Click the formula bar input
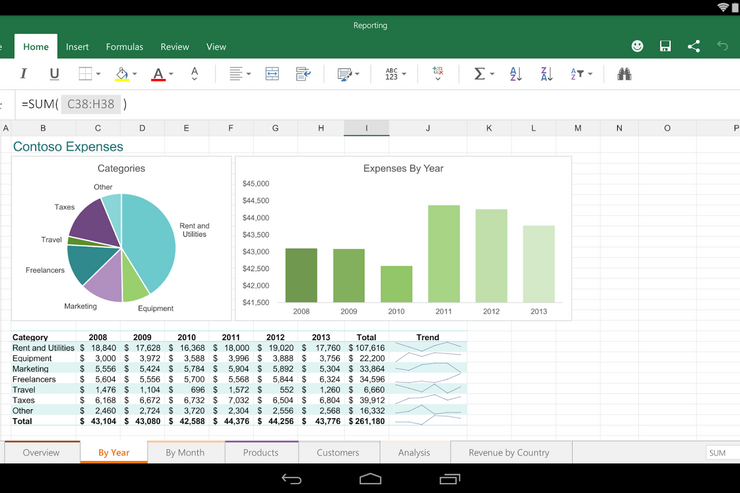Image resolution: width=740 pixels, height=493 pixels. 378,104
